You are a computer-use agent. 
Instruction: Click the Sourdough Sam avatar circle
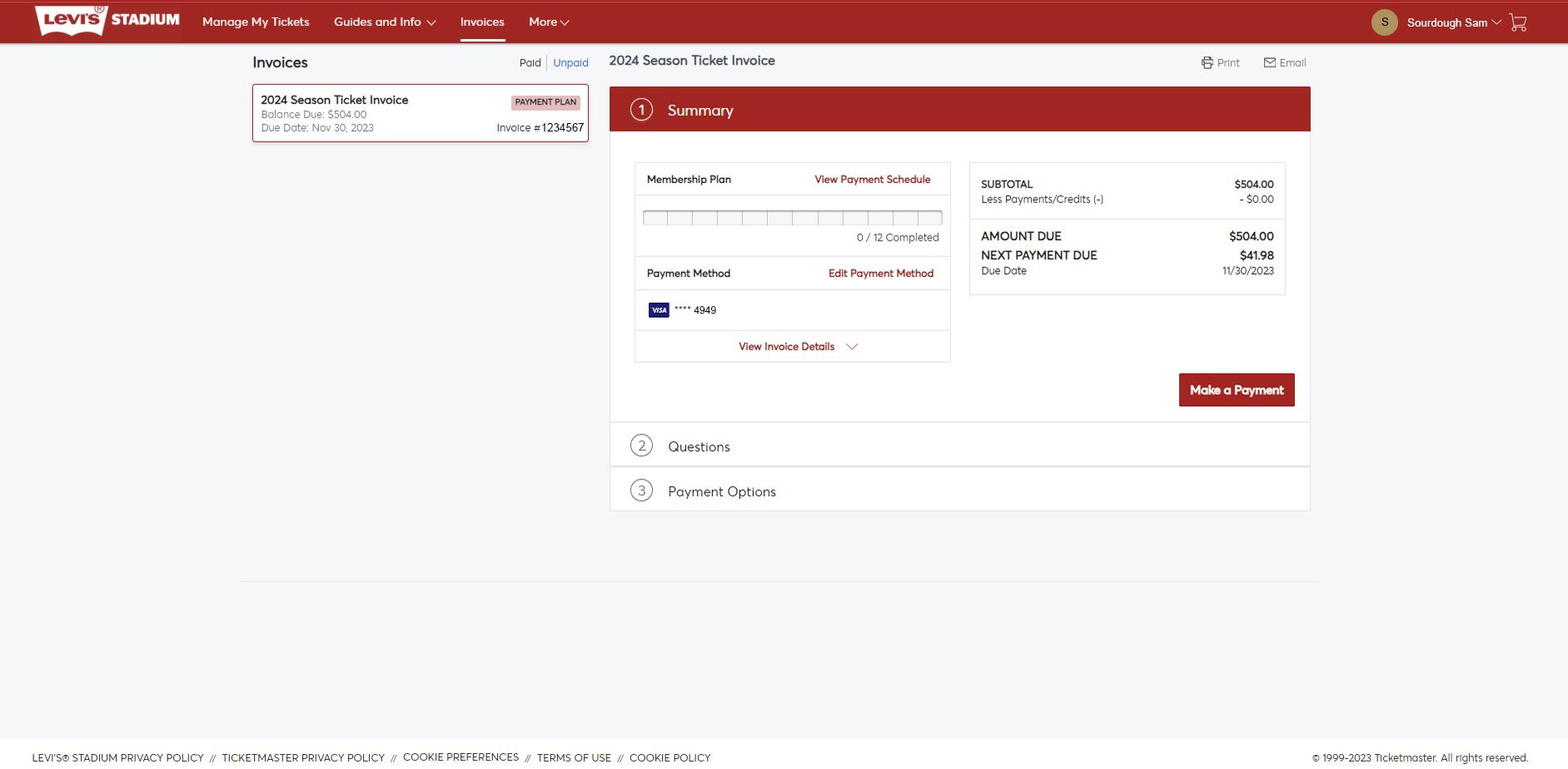[x=1384, y=22]
